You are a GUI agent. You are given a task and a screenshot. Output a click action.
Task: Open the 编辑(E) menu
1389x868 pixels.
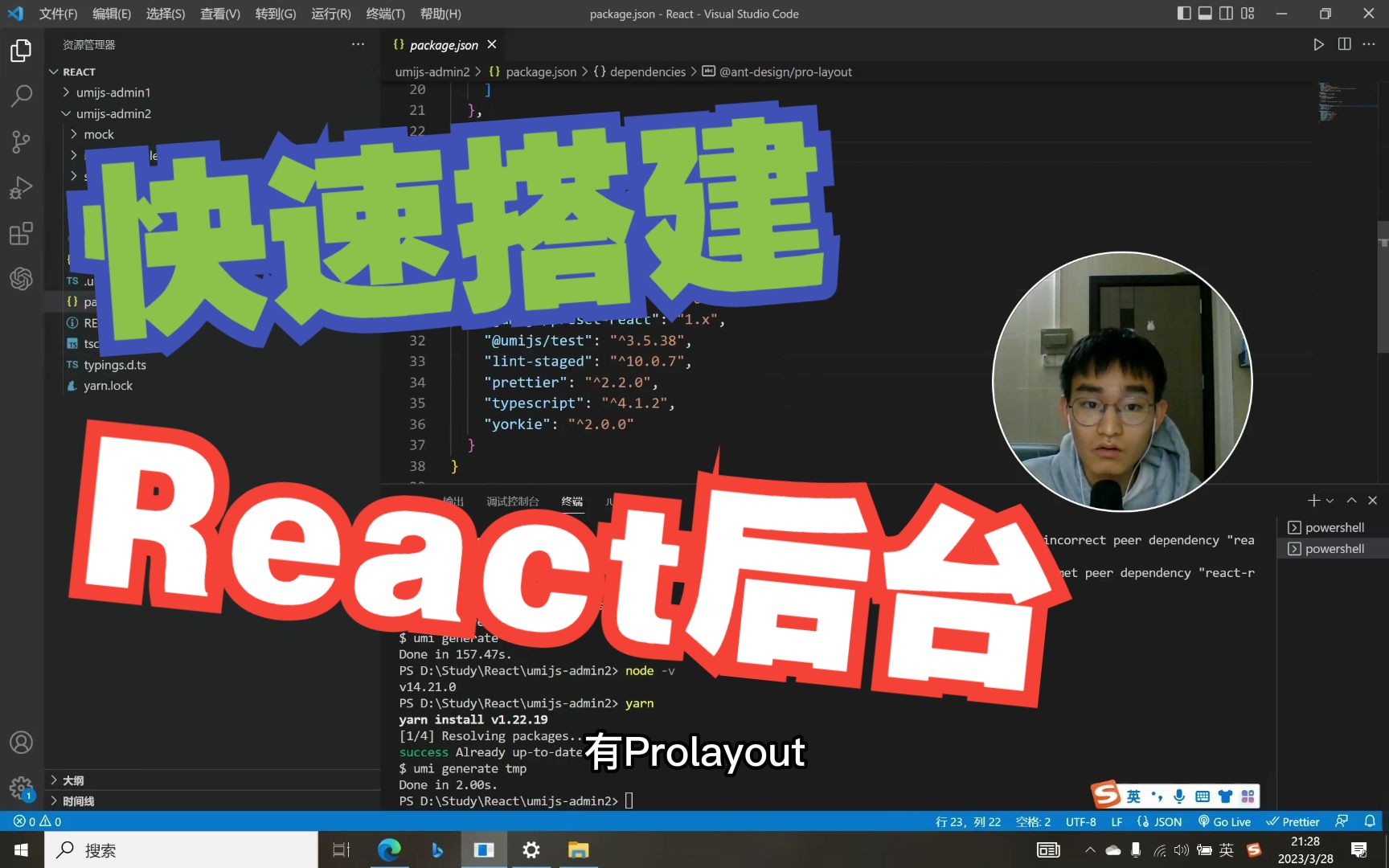[x=112, y=14]
